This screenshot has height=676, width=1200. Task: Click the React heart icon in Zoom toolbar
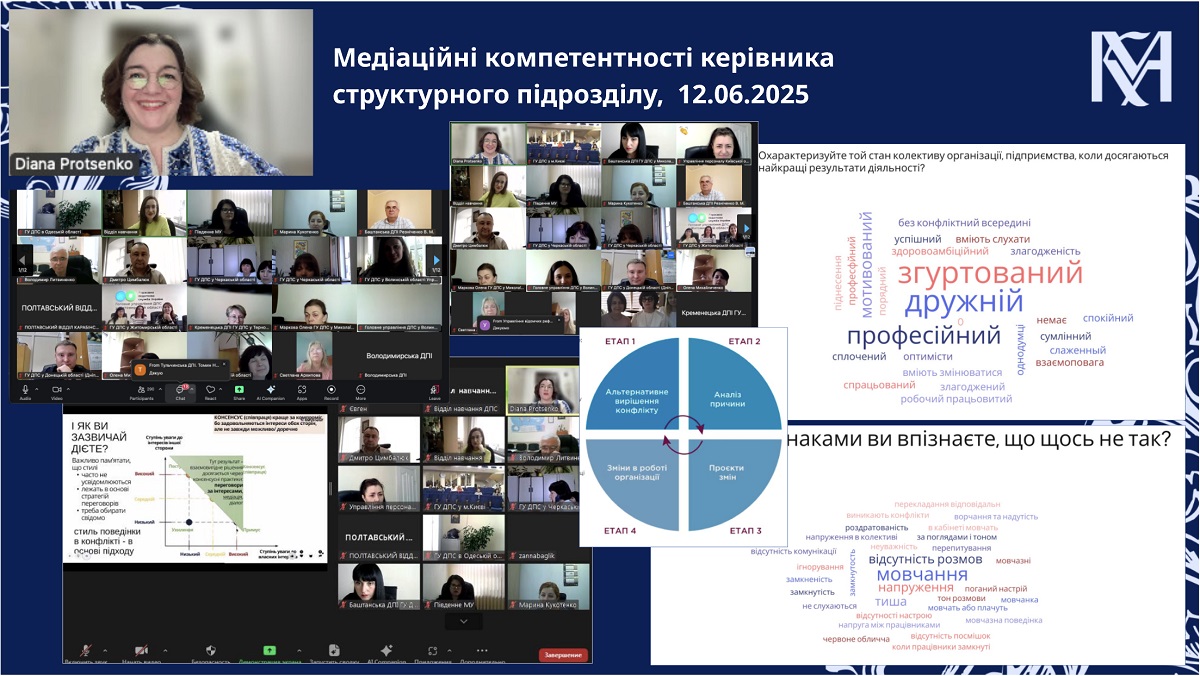click(210, 388)
